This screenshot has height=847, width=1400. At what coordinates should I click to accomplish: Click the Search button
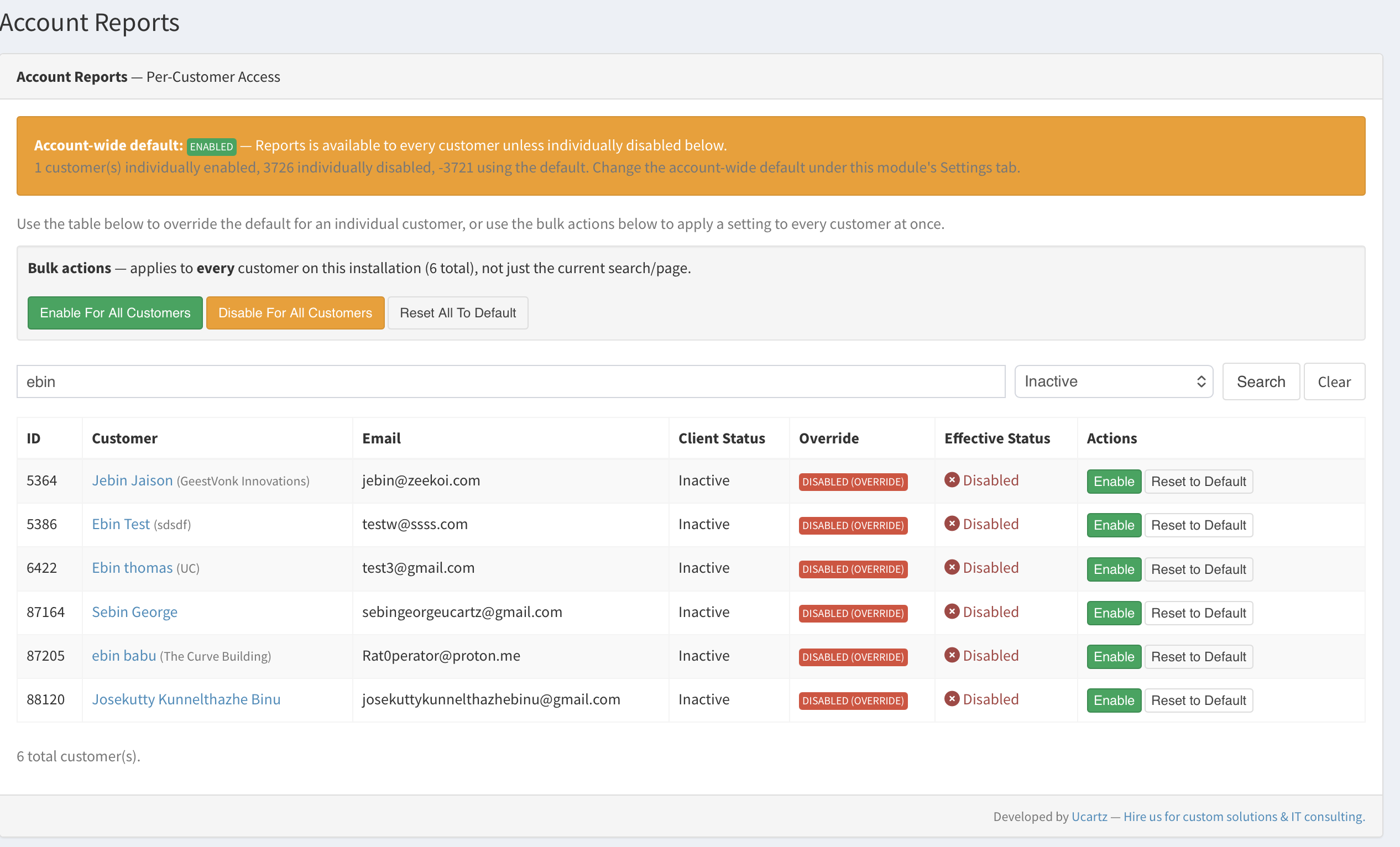click(1261, 381)
